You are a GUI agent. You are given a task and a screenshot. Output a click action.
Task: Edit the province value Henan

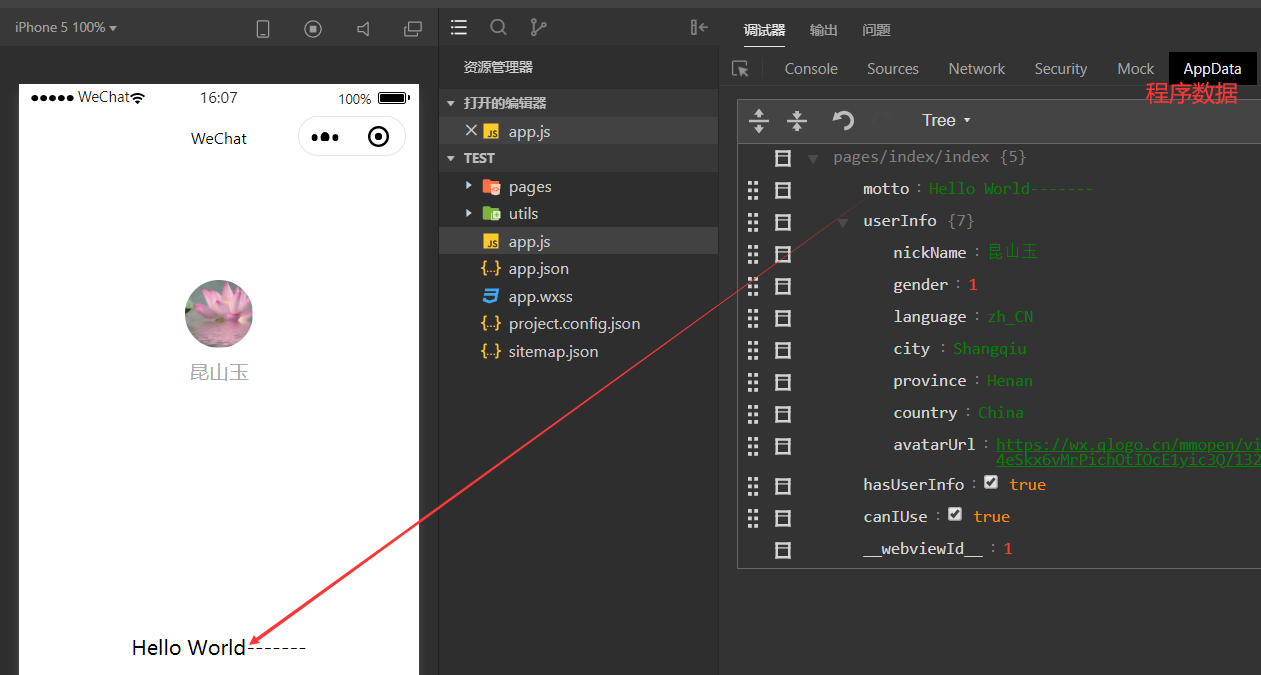pyautogui.click(x=1010, y=380)
